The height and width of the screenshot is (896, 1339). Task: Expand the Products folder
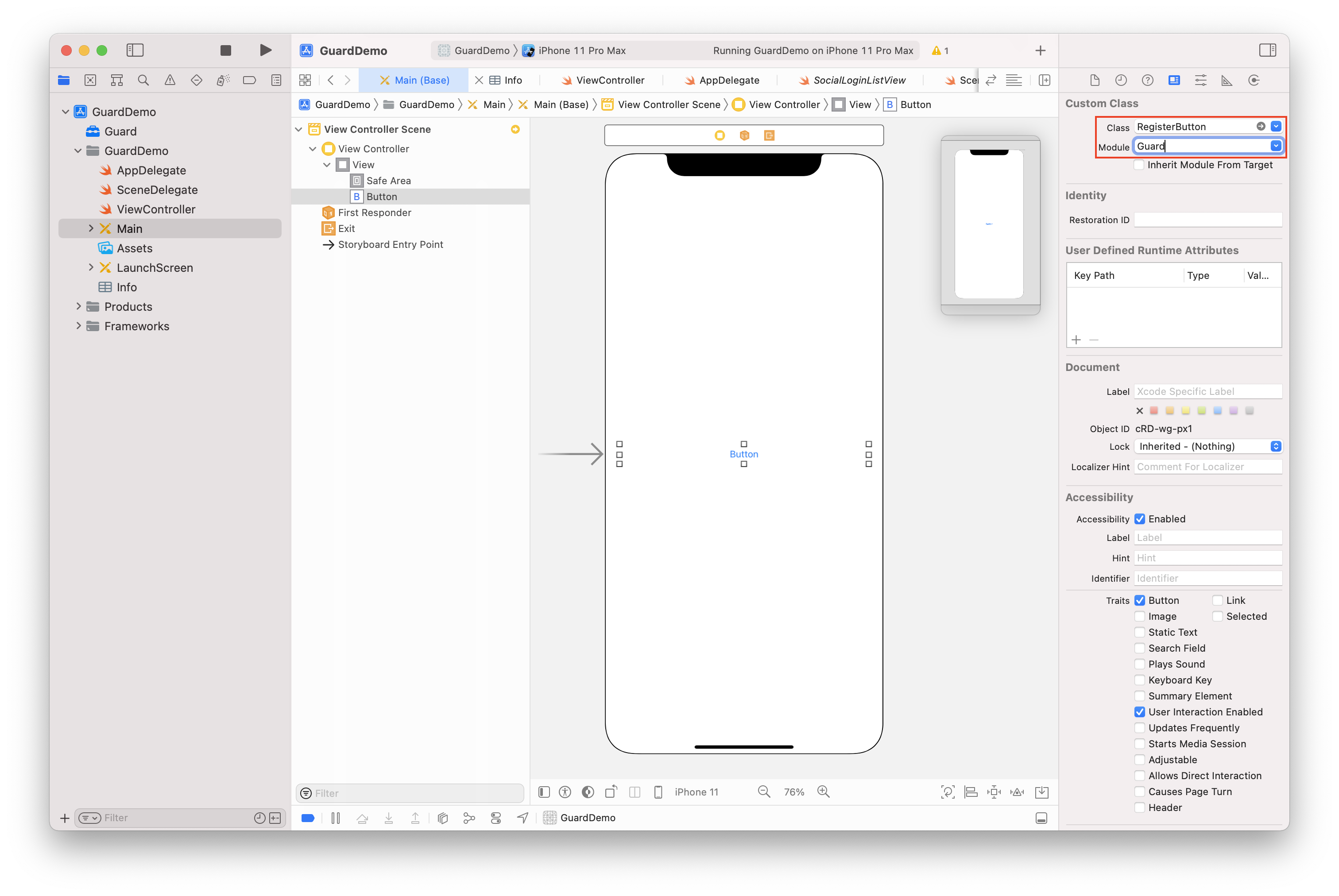pyautogui.click(x=79, y=306)
